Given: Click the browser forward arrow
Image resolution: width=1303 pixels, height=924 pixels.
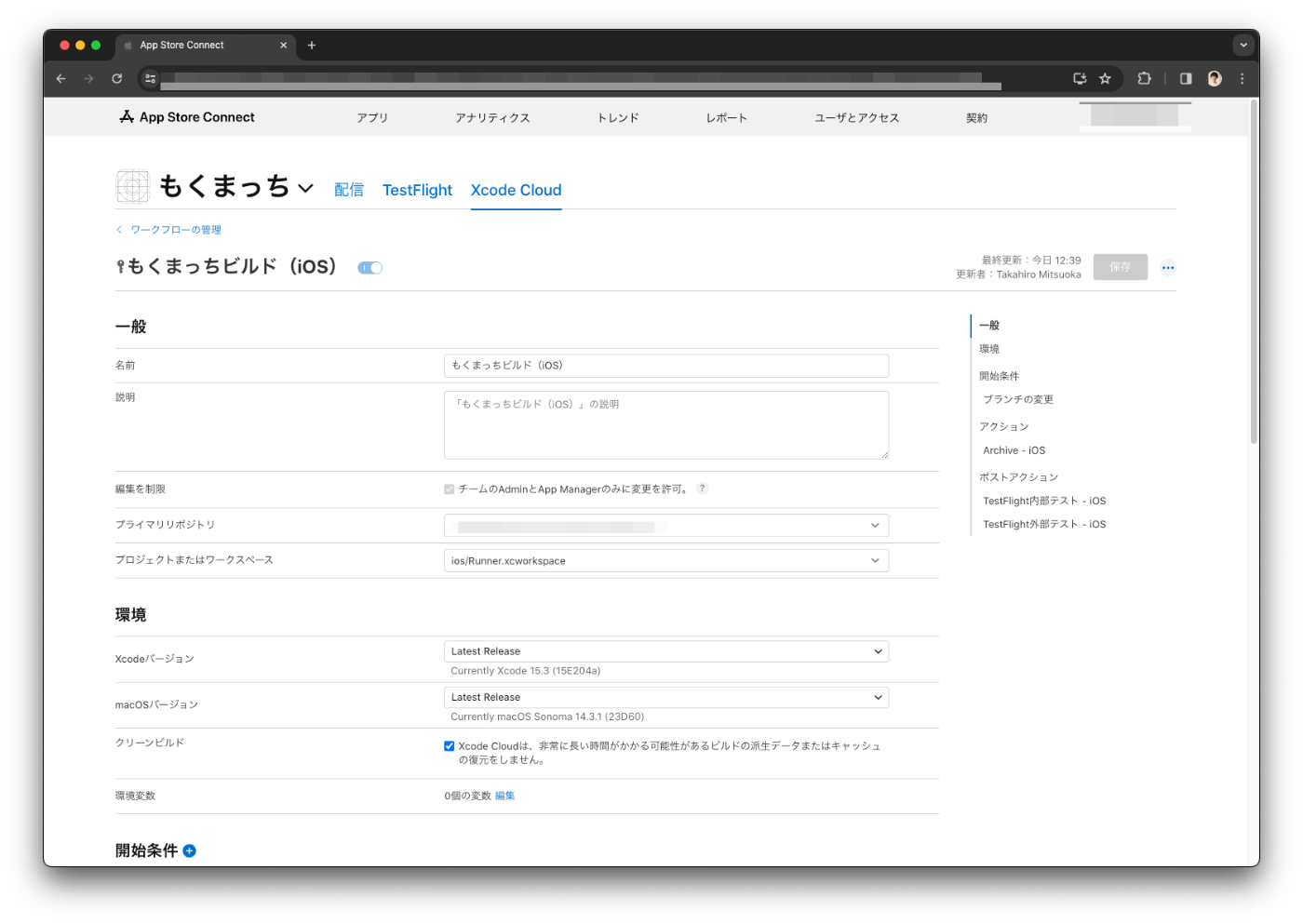Looking at the screenshot, I should point(89,79).
